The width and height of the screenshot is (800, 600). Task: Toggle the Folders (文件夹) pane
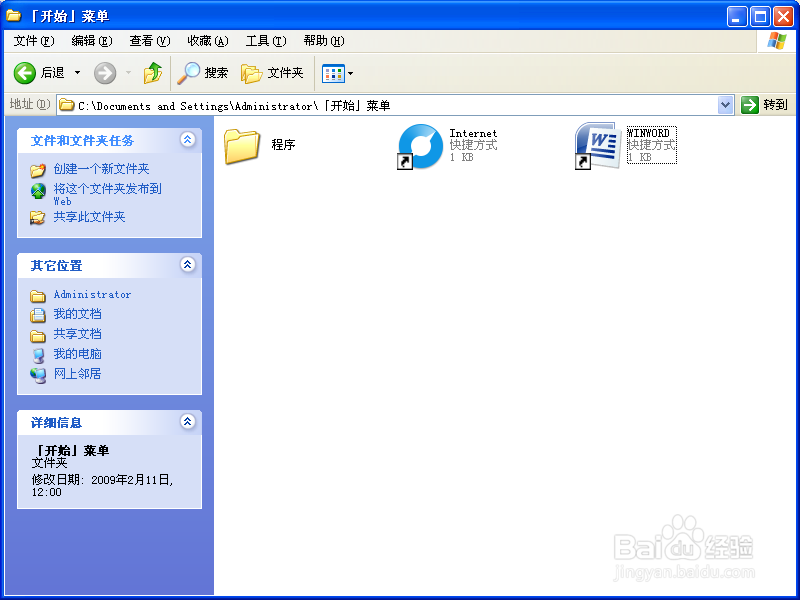272,73
